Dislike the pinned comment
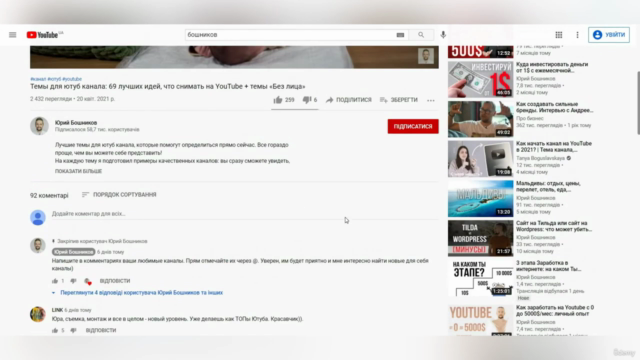Image resolution: width=640 pixels, height=360 pixels. pyautogui.click(x=73, y=281)
